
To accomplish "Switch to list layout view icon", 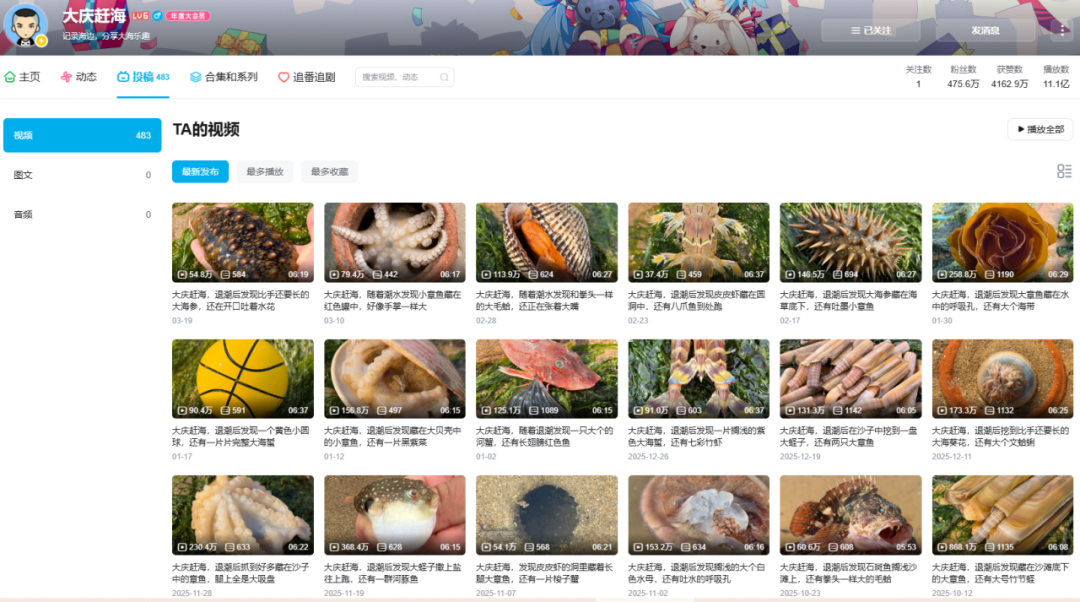I will (1064, 172).
